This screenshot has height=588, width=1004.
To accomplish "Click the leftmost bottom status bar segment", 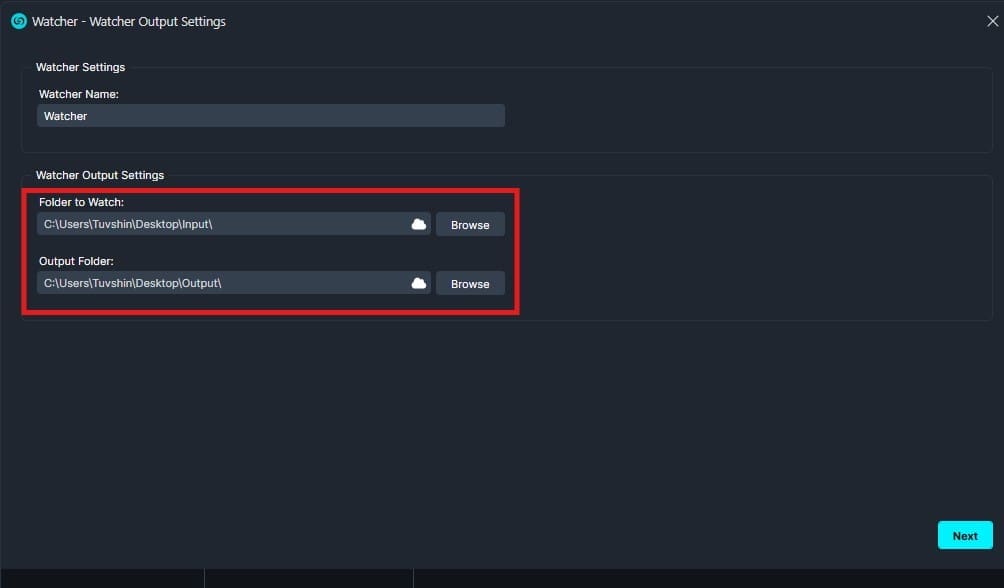I will (x=101, y=578).
